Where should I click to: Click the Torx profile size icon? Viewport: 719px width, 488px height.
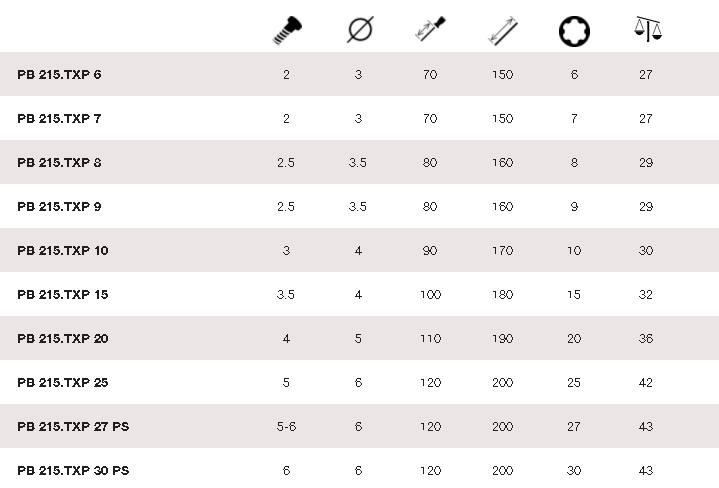click(574, 30)
